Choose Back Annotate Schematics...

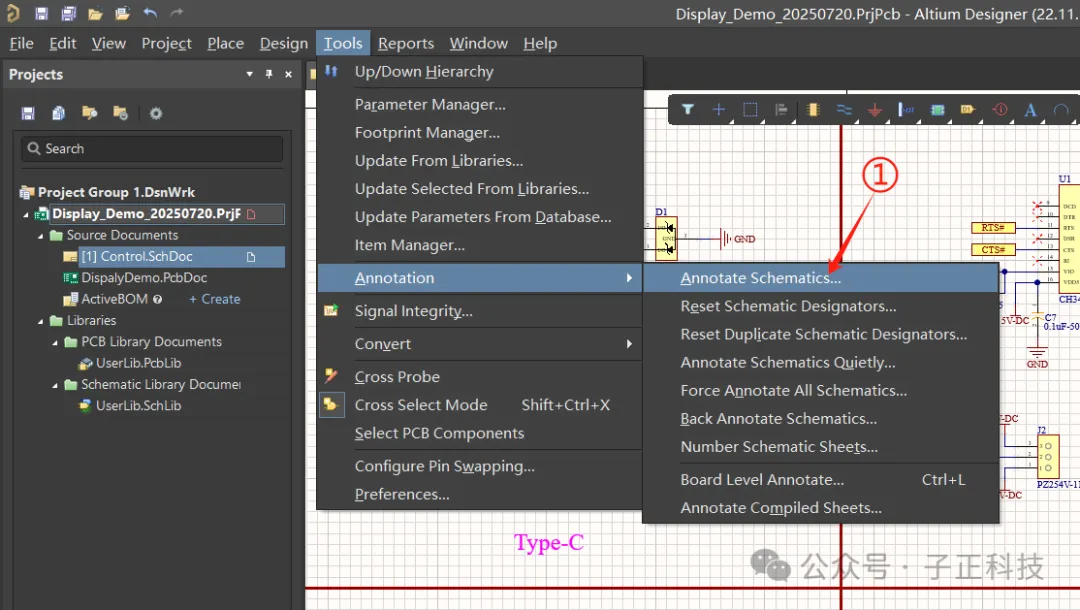820,419
